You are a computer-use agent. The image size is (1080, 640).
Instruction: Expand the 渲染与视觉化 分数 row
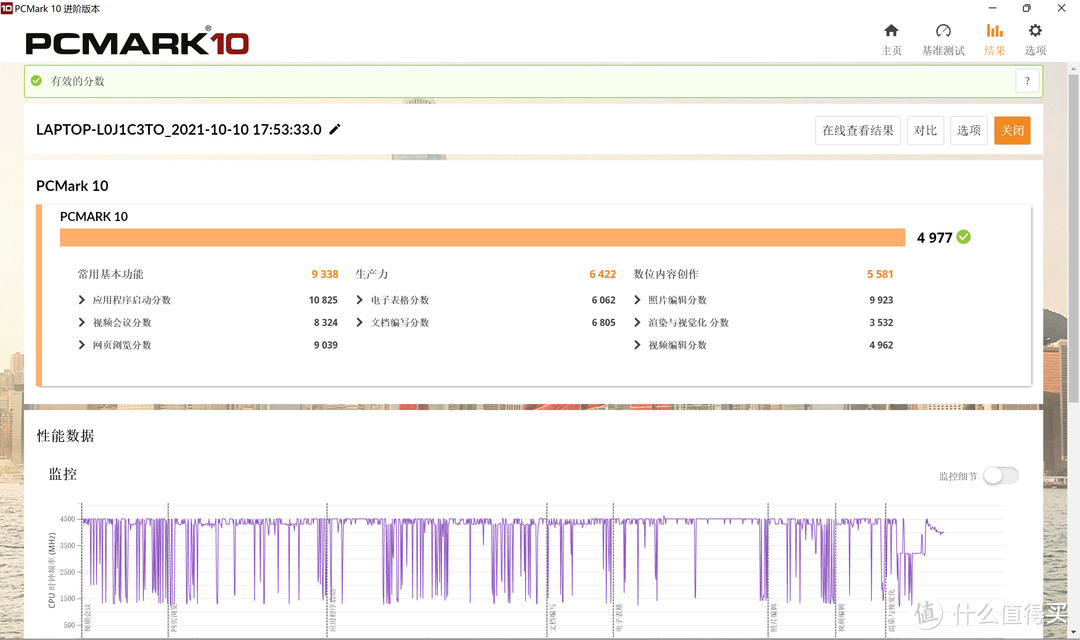pos(637,322)
